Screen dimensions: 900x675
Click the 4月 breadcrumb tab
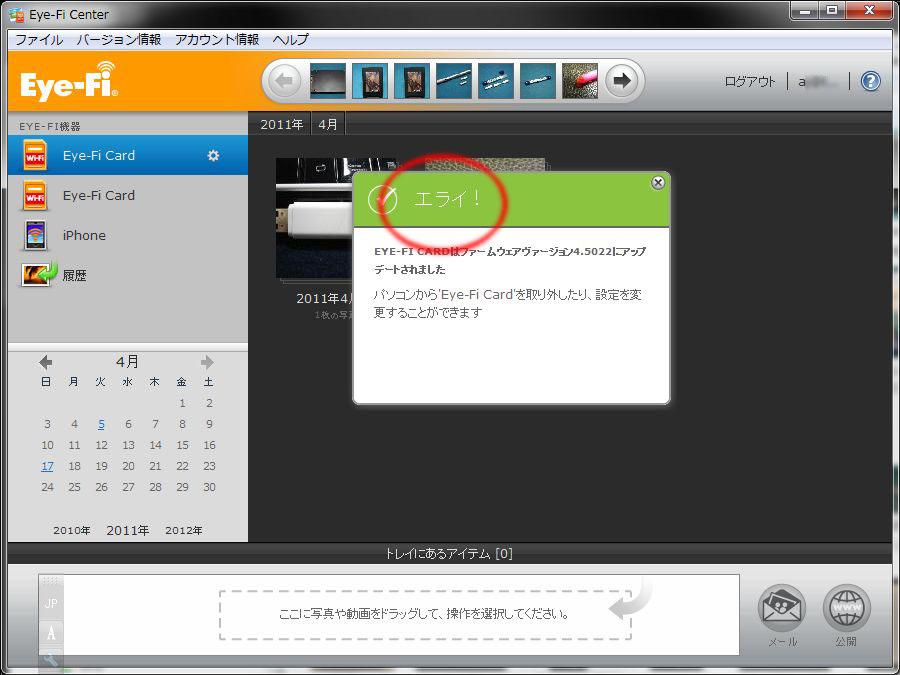328,124
